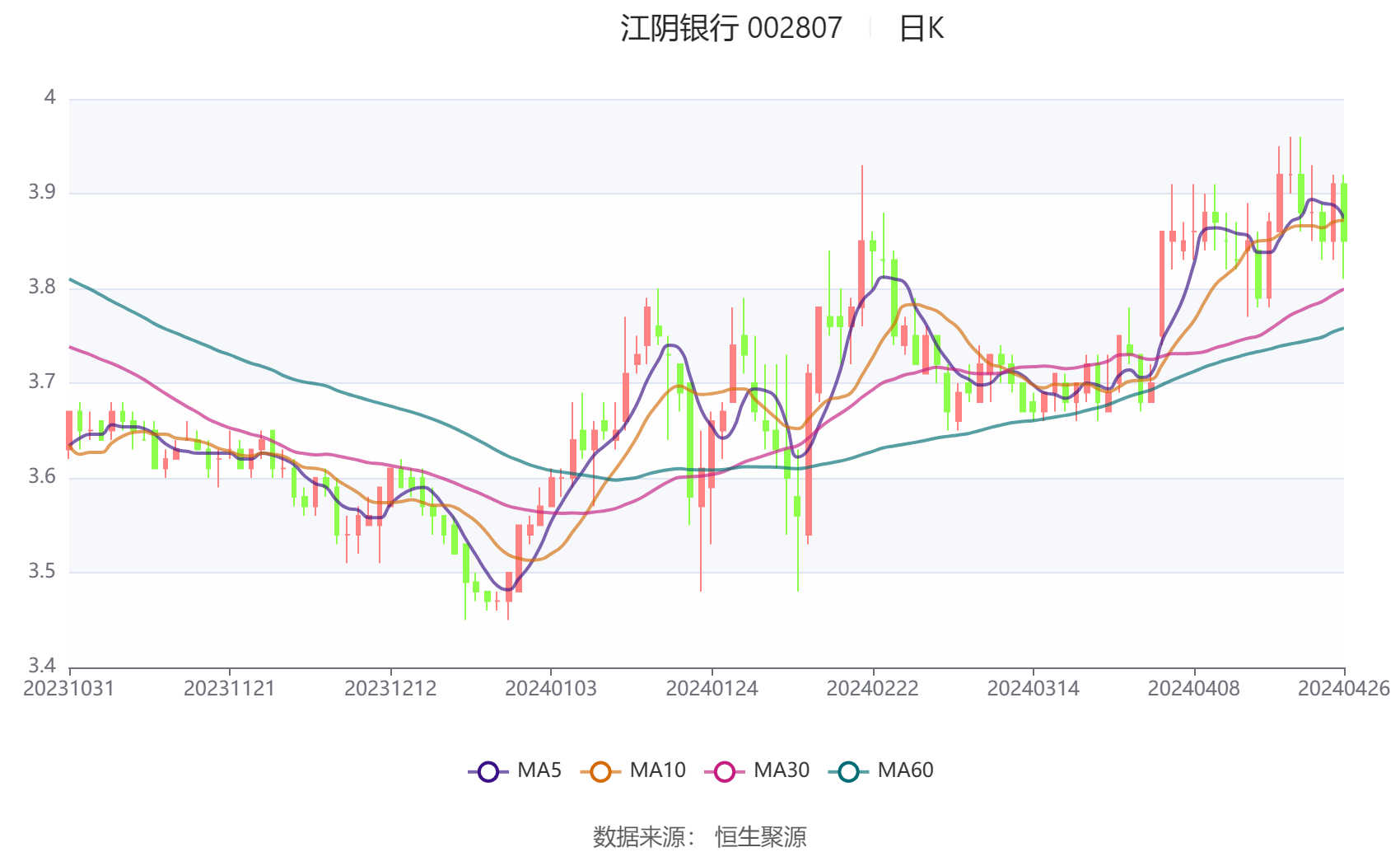The height and width of the screenshot is (852, 1400).
Task: Toggle the MA10 legend series
Action: point(632,771)
